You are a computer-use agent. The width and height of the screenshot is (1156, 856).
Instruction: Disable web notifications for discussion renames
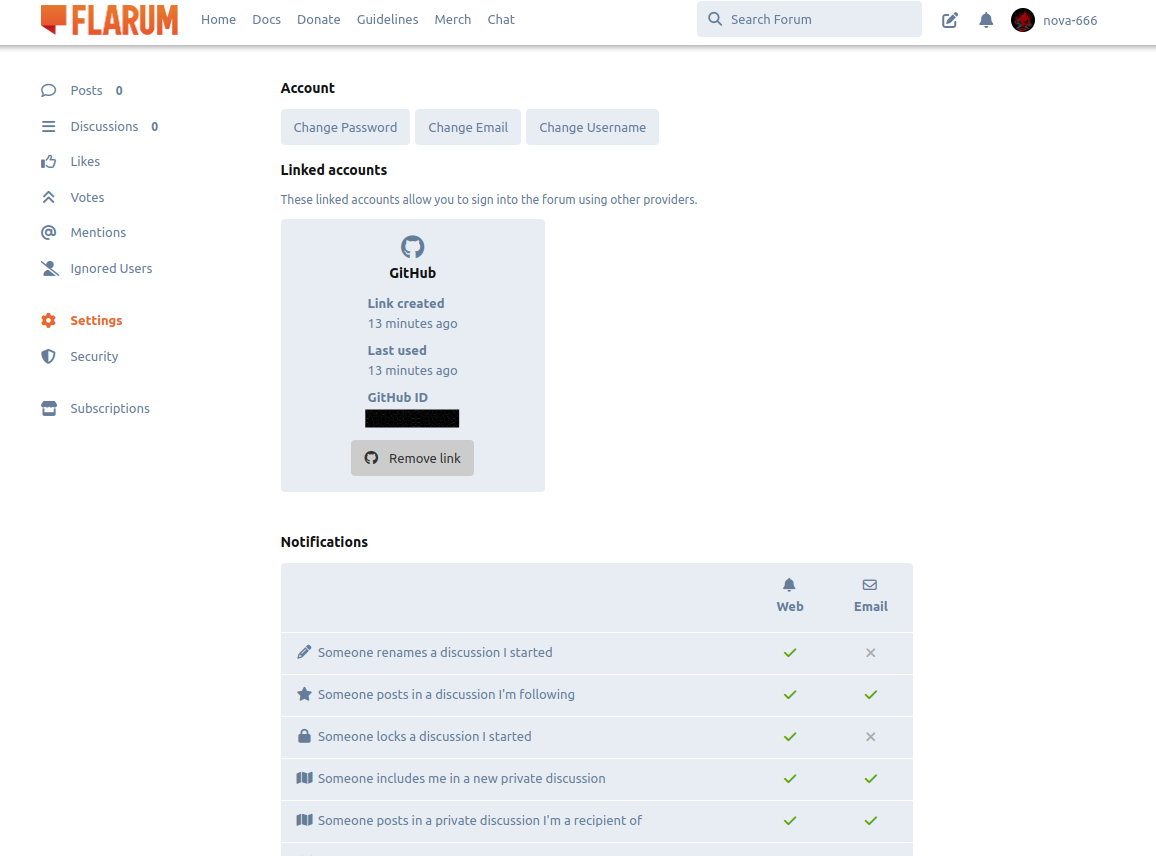click(790, 652)
